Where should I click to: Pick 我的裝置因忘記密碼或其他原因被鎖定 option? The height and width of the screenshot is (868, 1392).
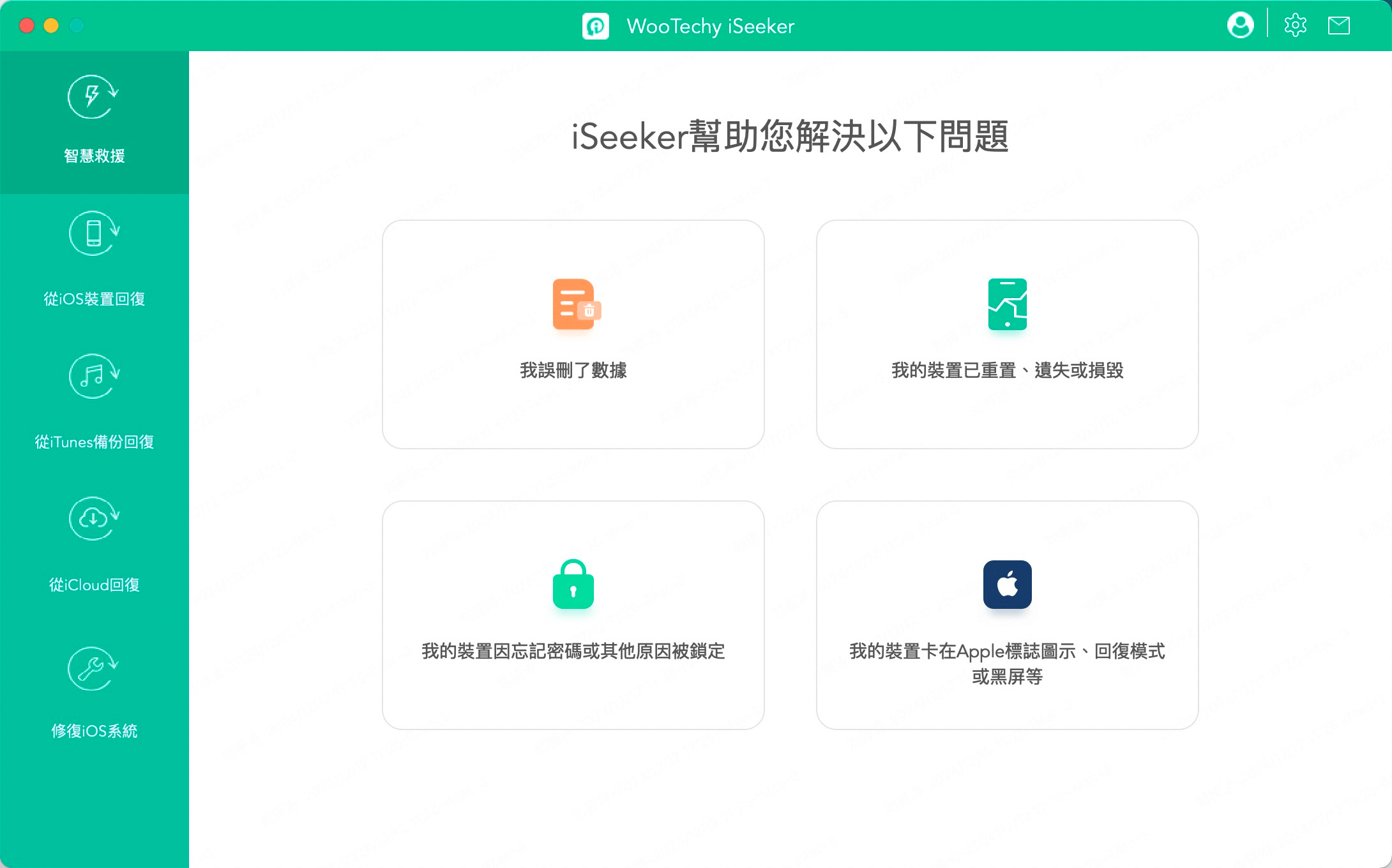[x=573, y=651]
